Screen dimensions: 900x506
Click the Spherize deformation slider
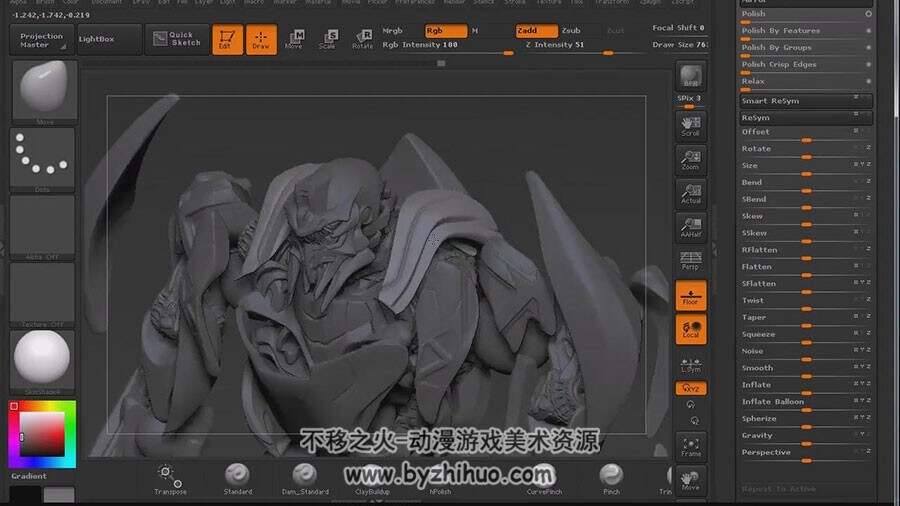[806, 420]
